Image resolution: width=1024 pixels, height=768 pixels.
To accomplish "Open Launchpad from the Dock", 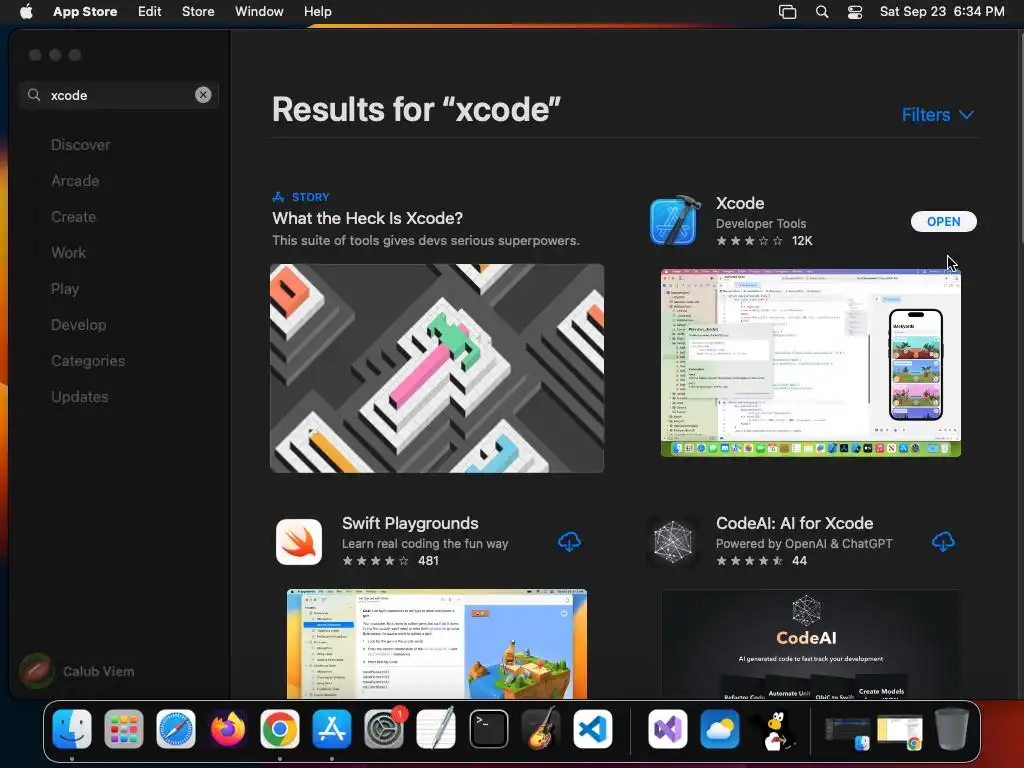I will click(x=123, y=729).
